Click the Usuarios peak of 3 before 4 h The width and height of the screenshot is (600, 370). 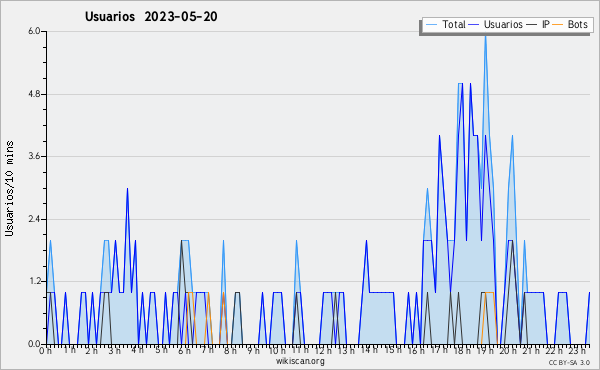(127, 189)
